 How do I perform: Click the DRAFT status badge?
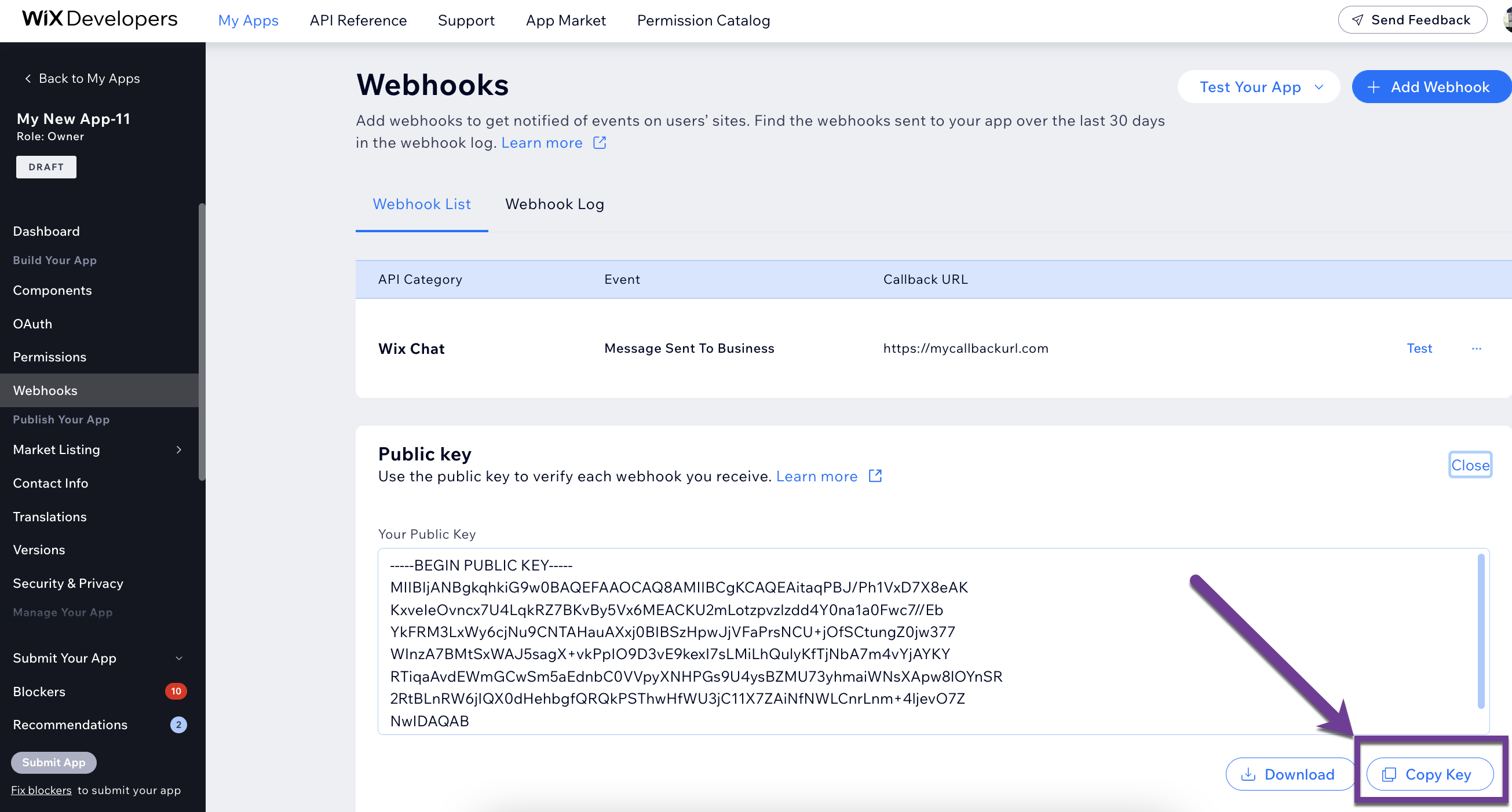point(46,167)
